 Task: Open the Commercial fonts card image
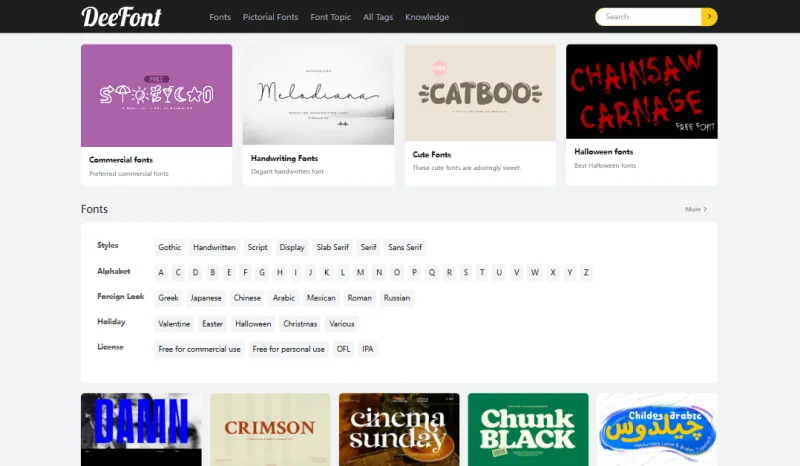click(157, 95)
